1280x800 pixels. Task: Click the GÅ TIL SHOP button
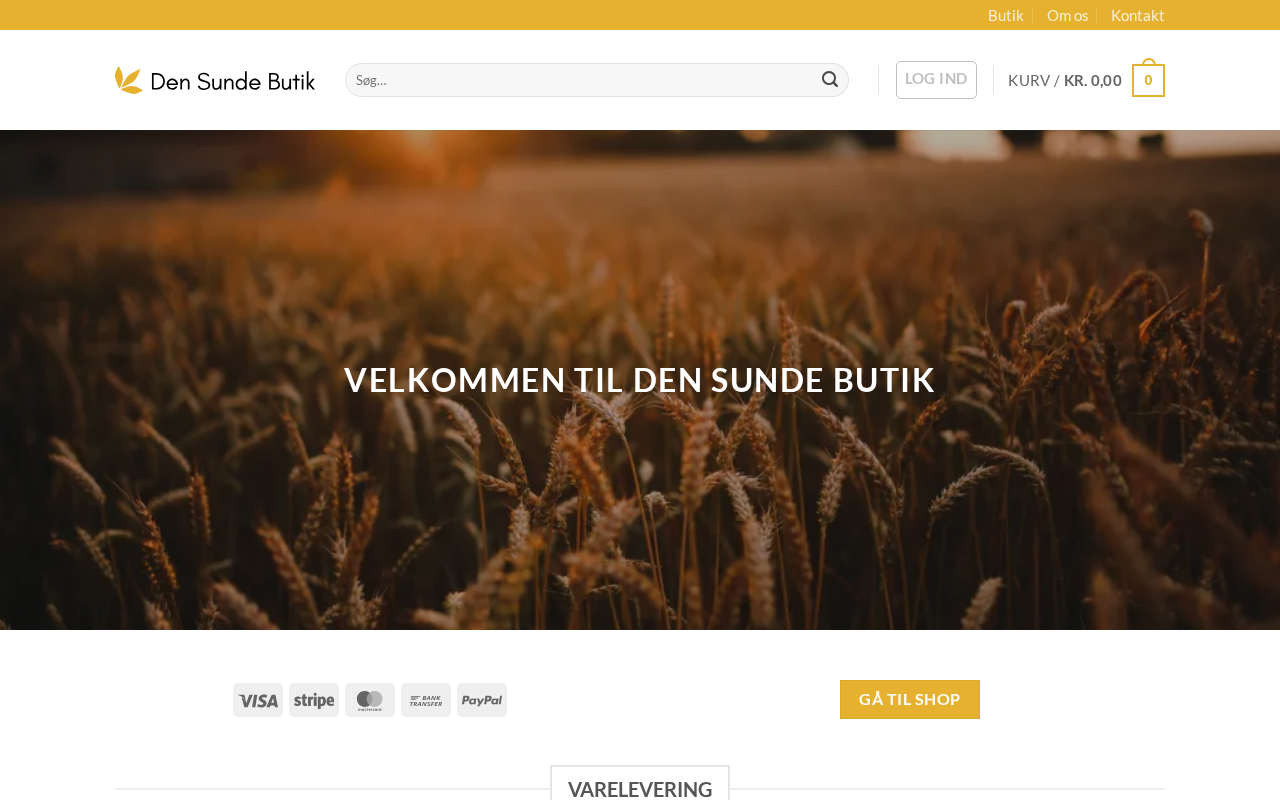(910, 699)
